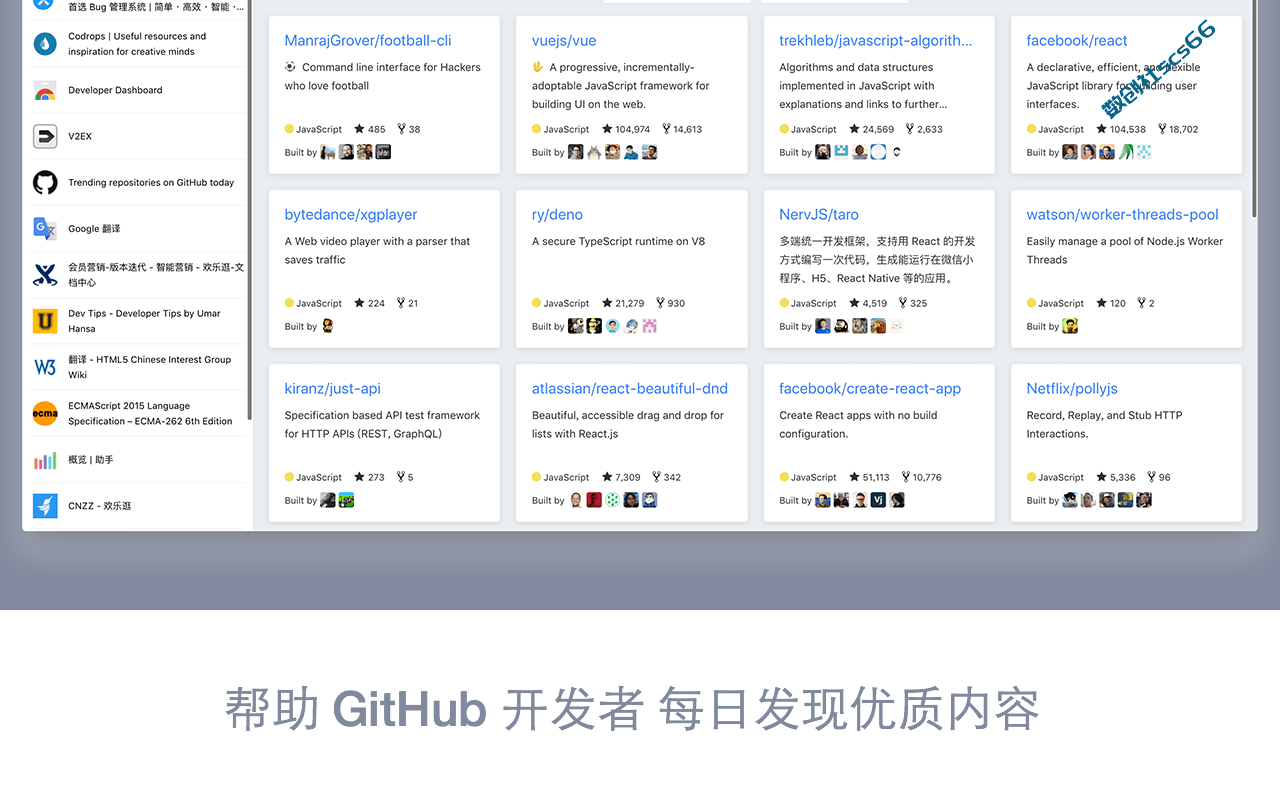This screenshot has width=1280, height=800.
Task: Select 'Developer Dashboard' sidebar entry
Action: point(115,90)
